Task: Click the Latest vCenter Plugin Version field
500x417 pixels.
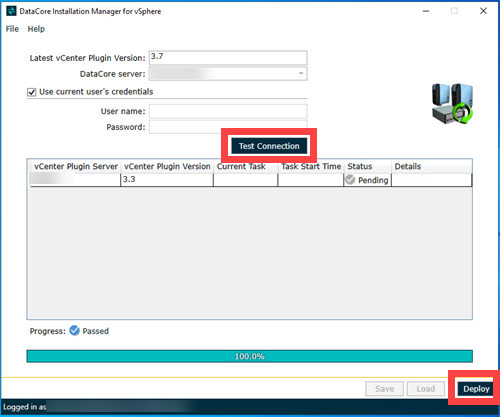Action: [x=228, y=58]
